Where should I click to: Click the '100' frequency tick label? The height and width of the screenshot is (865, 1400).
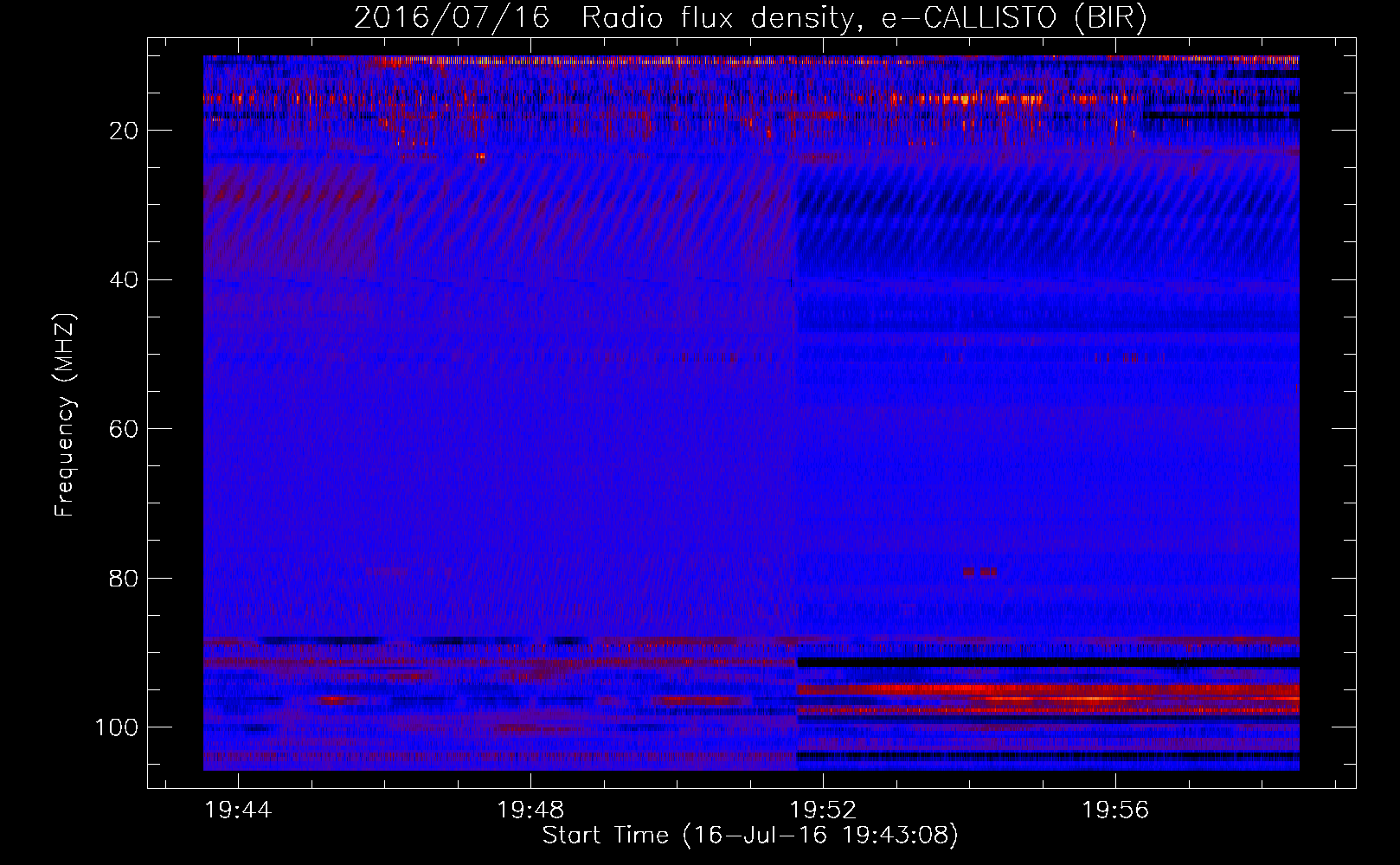click(x=117, y=727)
